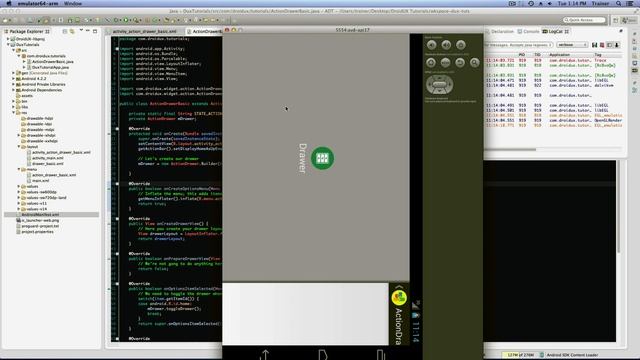Expand Android Private Libraries
640x360 pixels.
pos(13,84)
